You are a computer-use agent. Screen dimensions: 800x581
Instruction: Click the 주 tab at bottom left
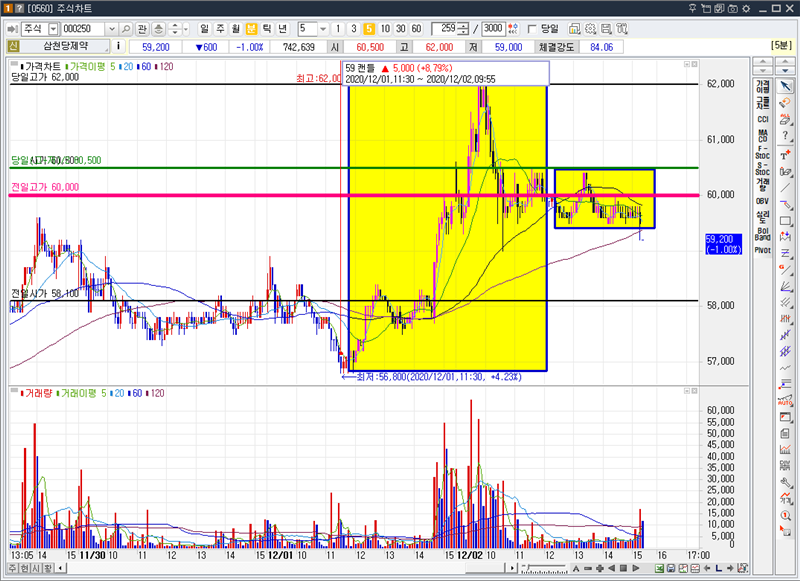(12, 568)
